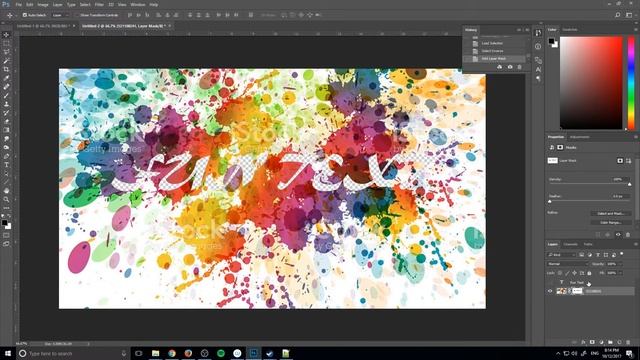Toggle mask visibility eye in Properties panel
Viewport: 640px width, 360px height.
coord(618,235)
